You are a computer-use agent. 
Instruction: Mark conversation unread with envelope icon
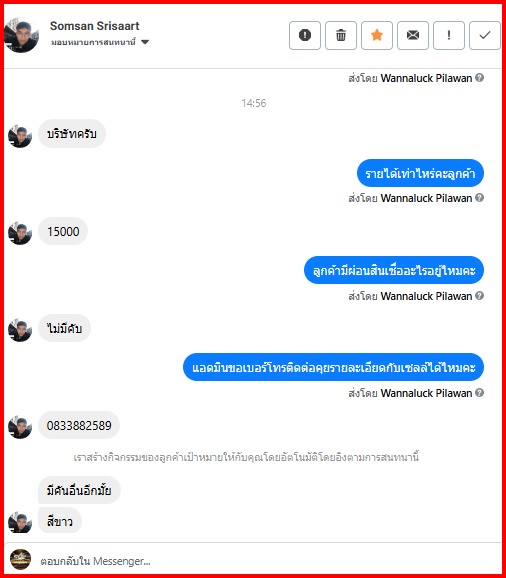click(x=413, y=35)
